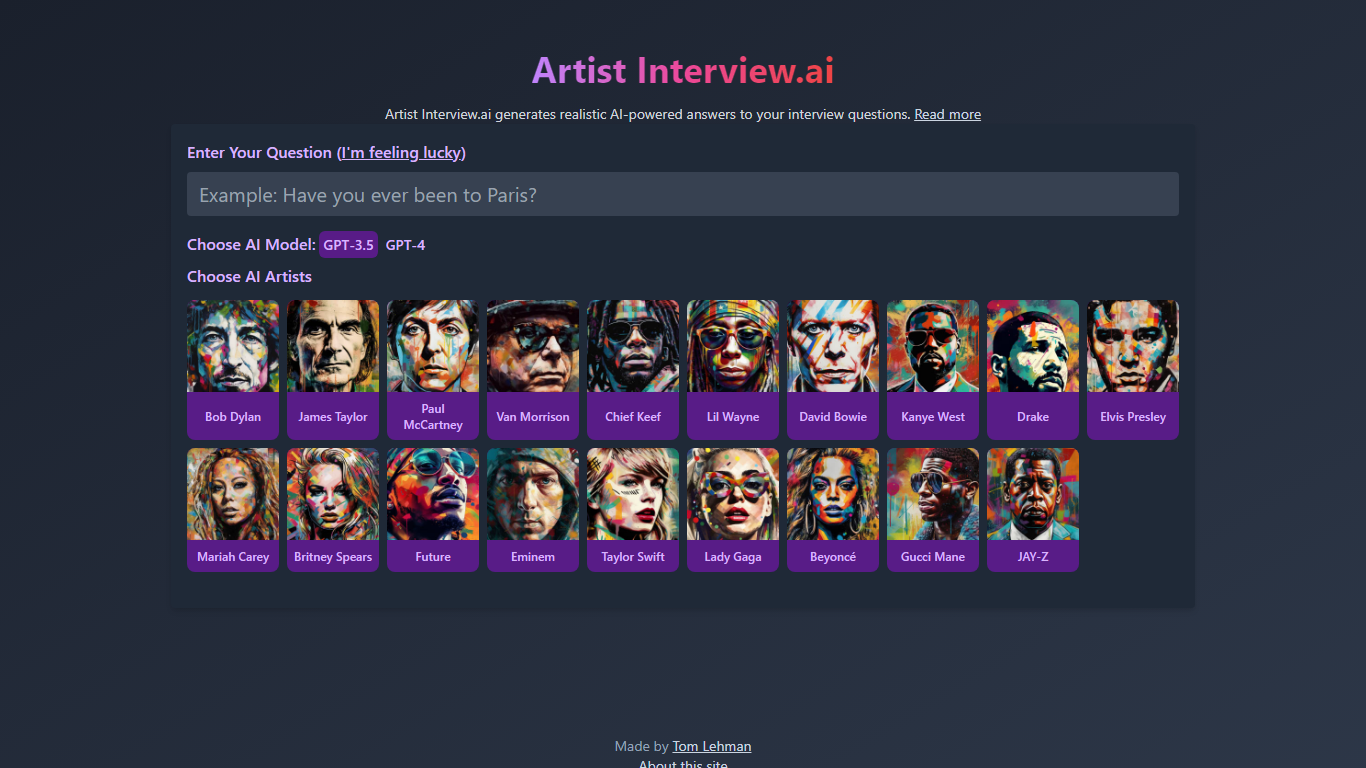The width and height of the screenshot is (1366, 768).
Task: Select the GPT-3.5 model option
Action: (348, 245)
